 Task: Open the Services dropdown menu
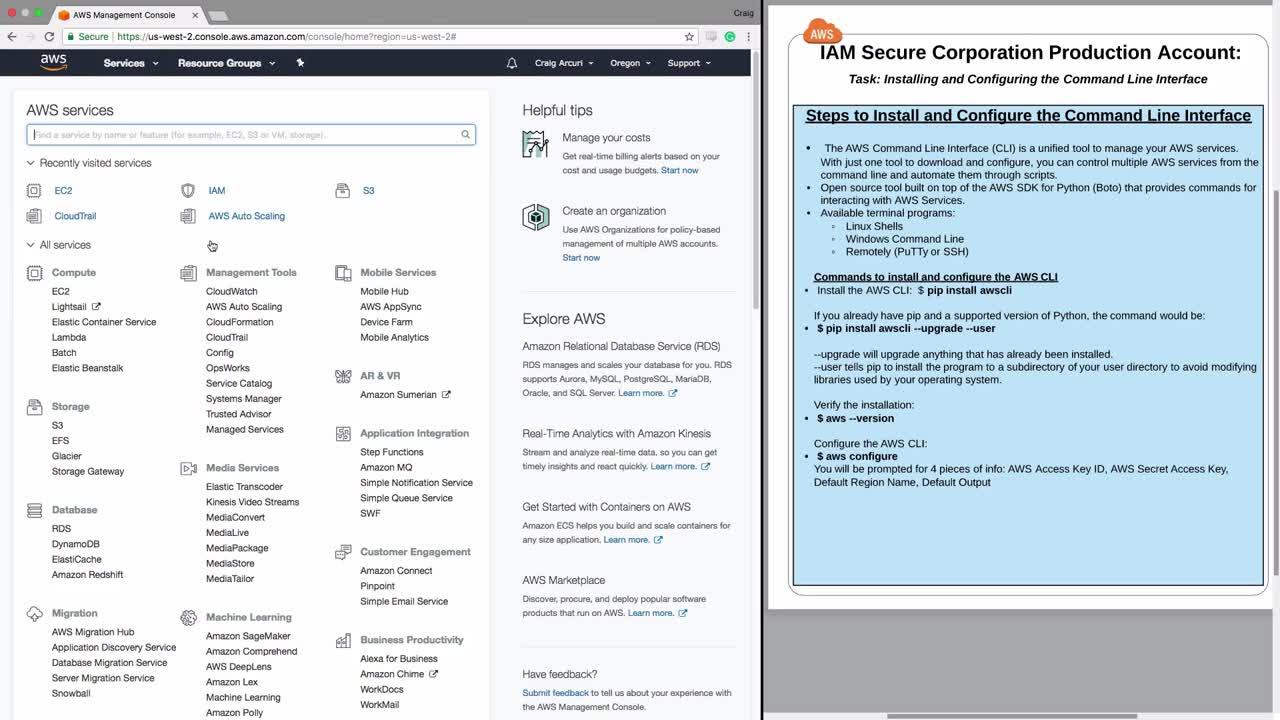click(x=131, y=63)
